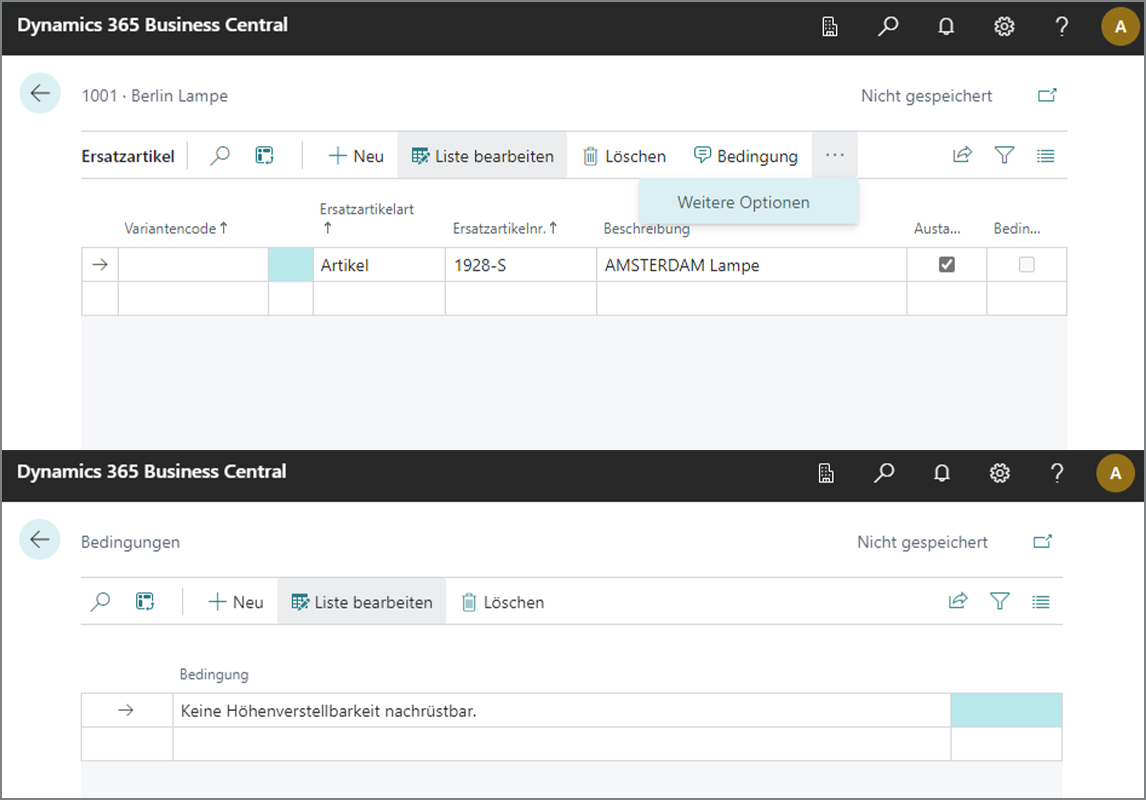Image resolution: width=1146 pixels, height=800 pixels.
Task: Open Bedin... column header options
Action: pyautogui.click(x=1017, y=229)
